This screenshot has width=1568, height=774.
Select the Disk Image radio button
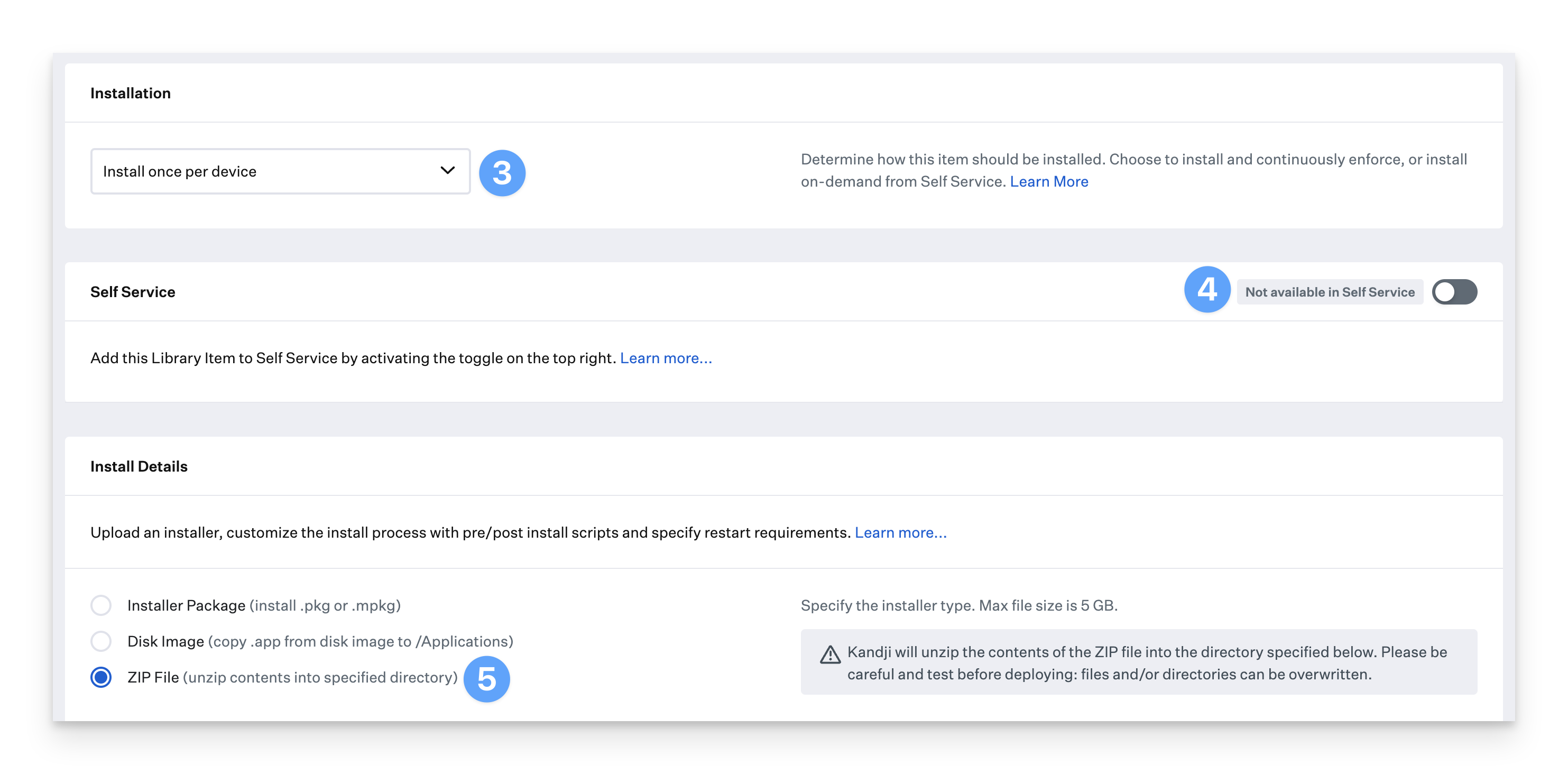point(101,641)
